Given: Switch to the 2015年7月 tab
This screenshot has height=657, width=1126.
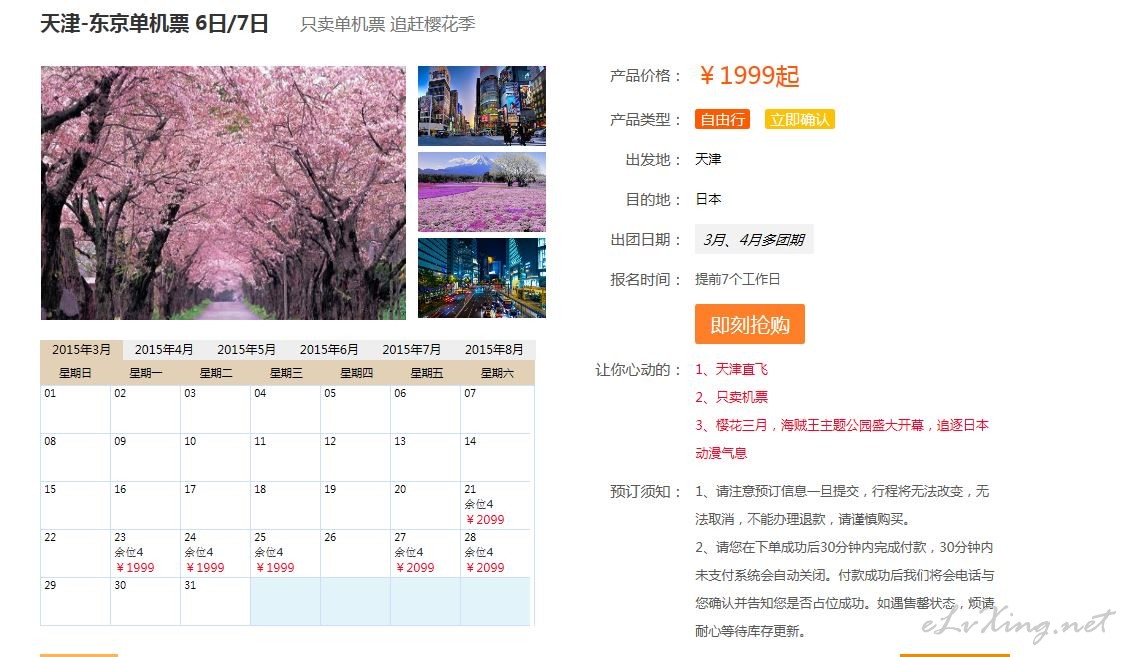Looking at the screenshot, I should 411,350.
